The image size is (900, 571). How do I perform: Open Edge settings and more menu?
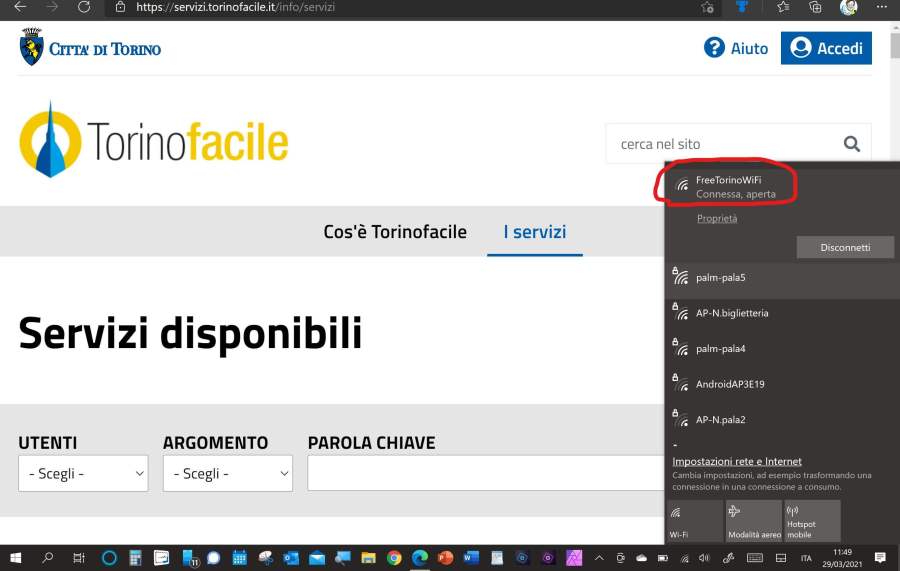point(881,7)
